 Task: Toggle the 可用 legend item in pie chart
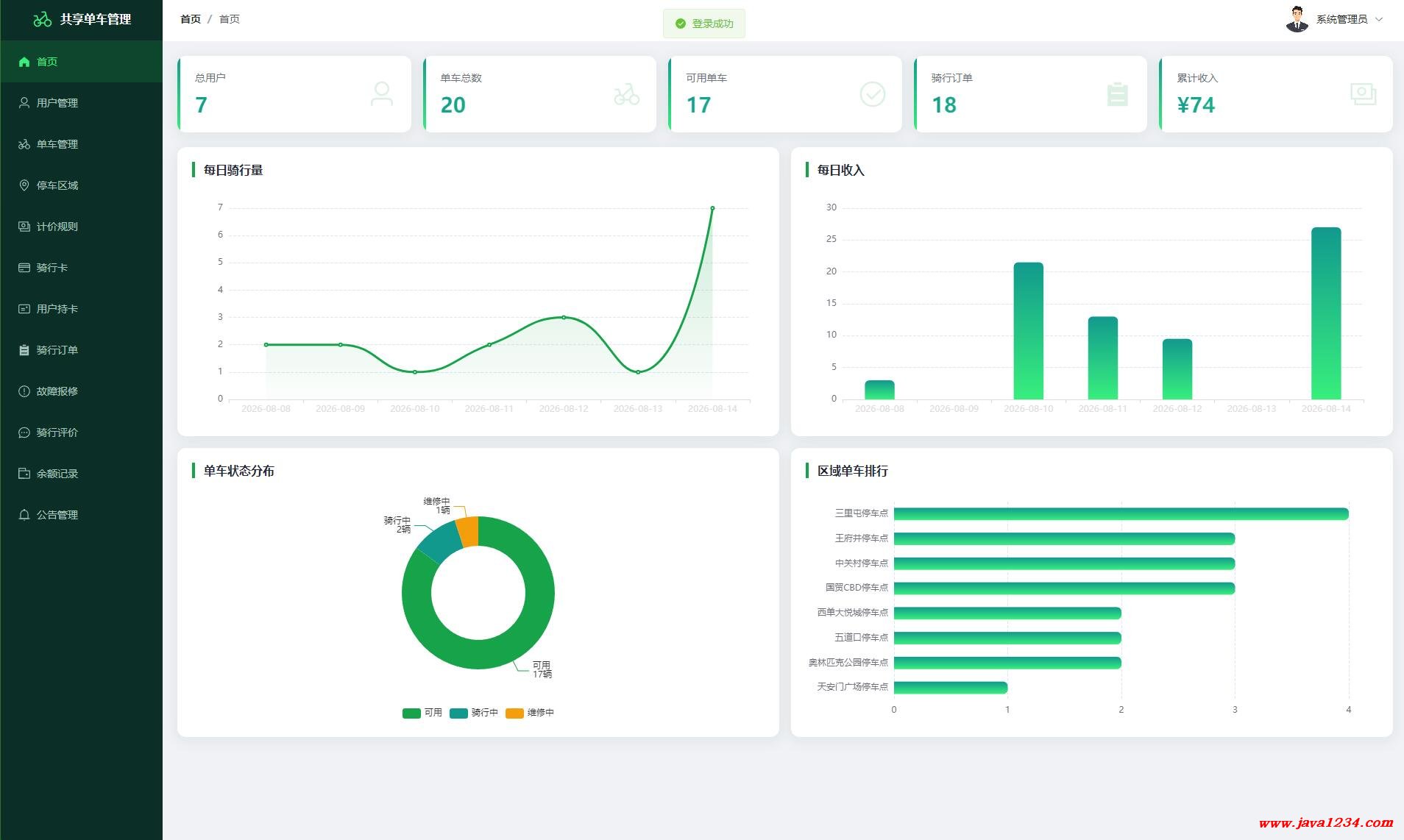(422, 713)
